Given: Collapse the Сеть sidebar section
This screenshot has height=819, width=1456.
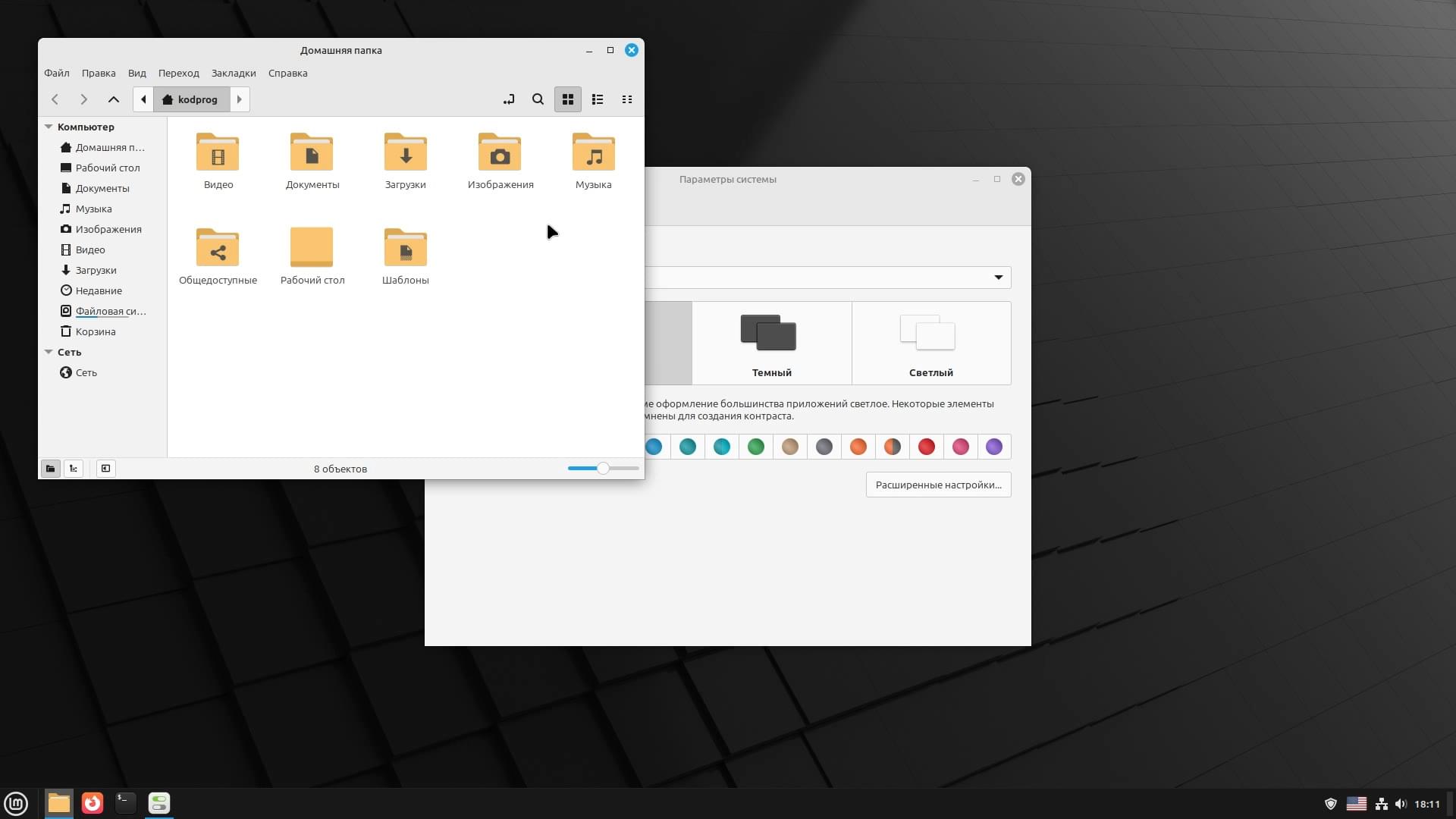Looking at the screenshot, I should [x=49, y=352].
